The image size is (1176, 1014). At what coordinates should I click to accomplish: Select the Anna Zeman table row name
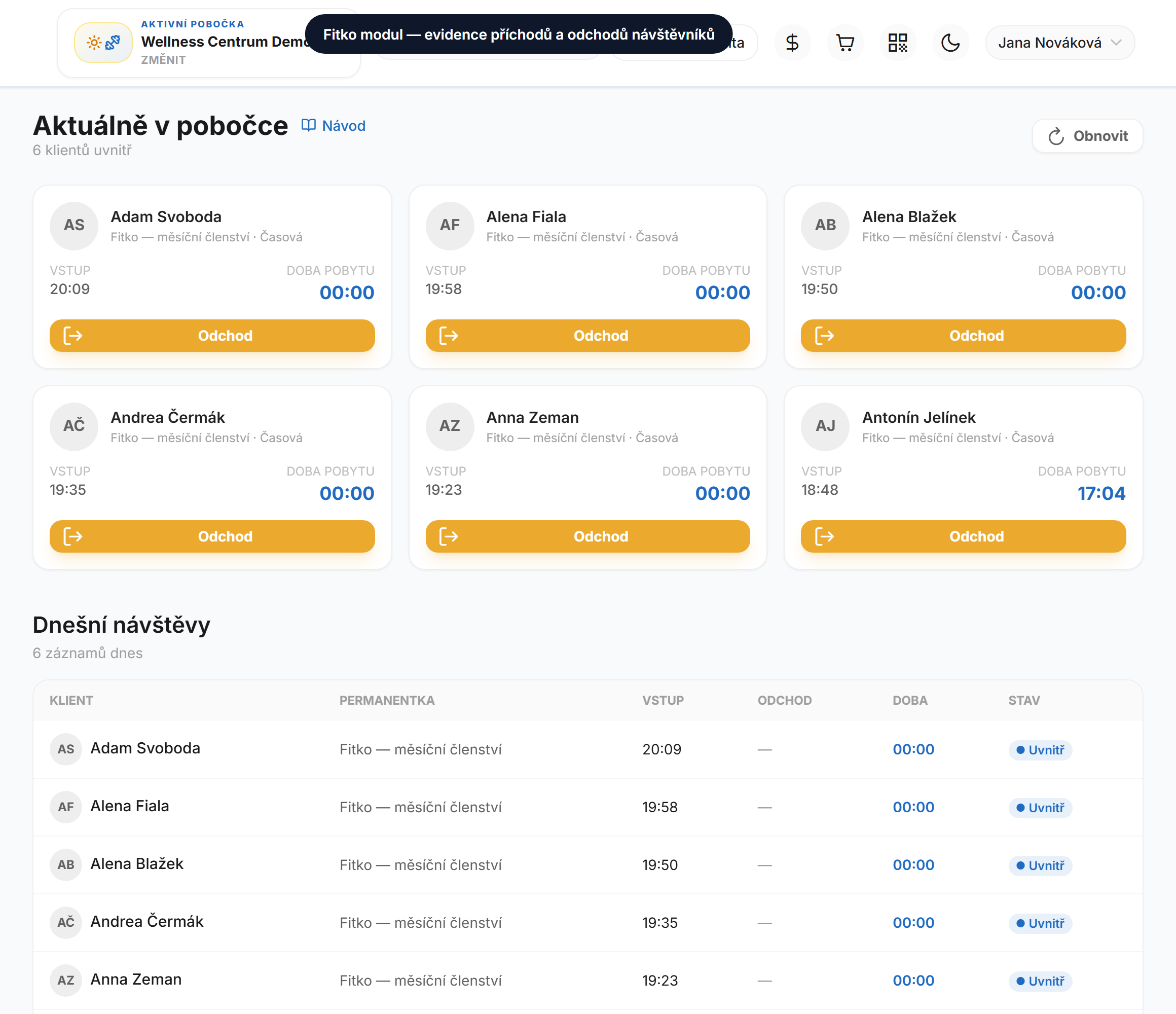click(x=136, y=980)
